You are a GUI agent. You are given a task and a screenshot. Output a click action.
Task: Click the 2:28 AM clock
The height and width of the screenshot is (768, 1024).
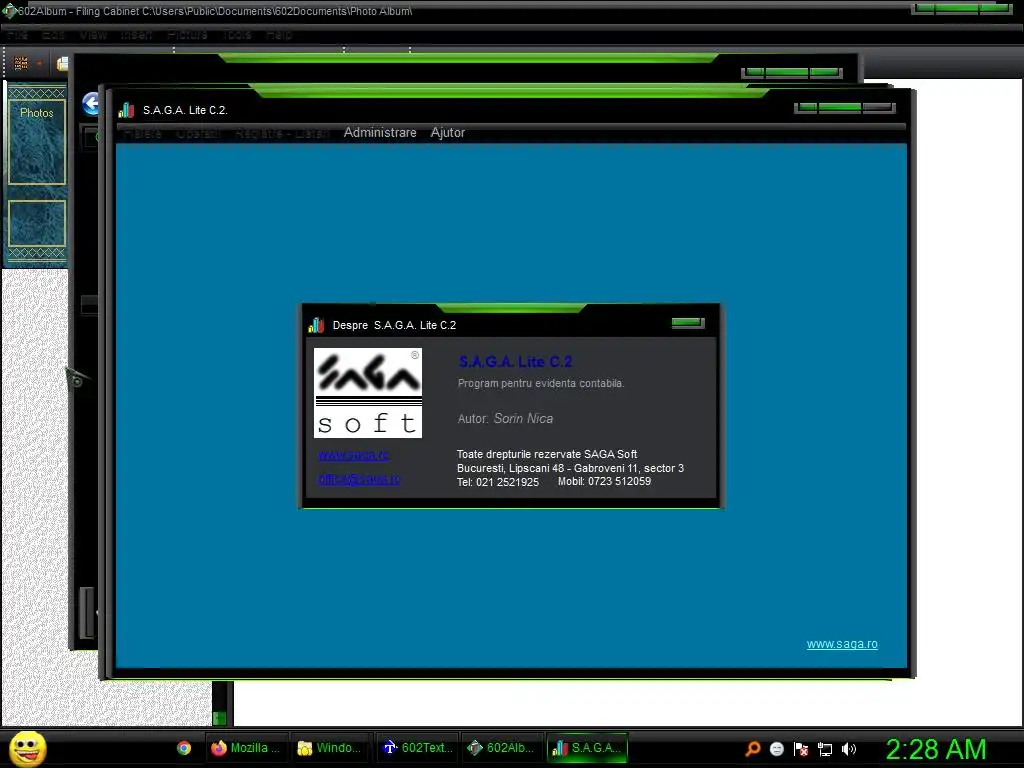(936, 750)
